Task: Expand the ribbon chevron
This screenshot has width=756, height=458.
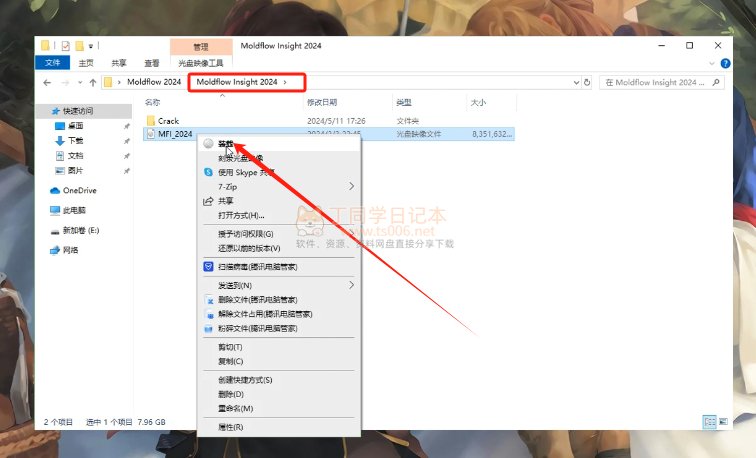Action: tap(712, 63)
